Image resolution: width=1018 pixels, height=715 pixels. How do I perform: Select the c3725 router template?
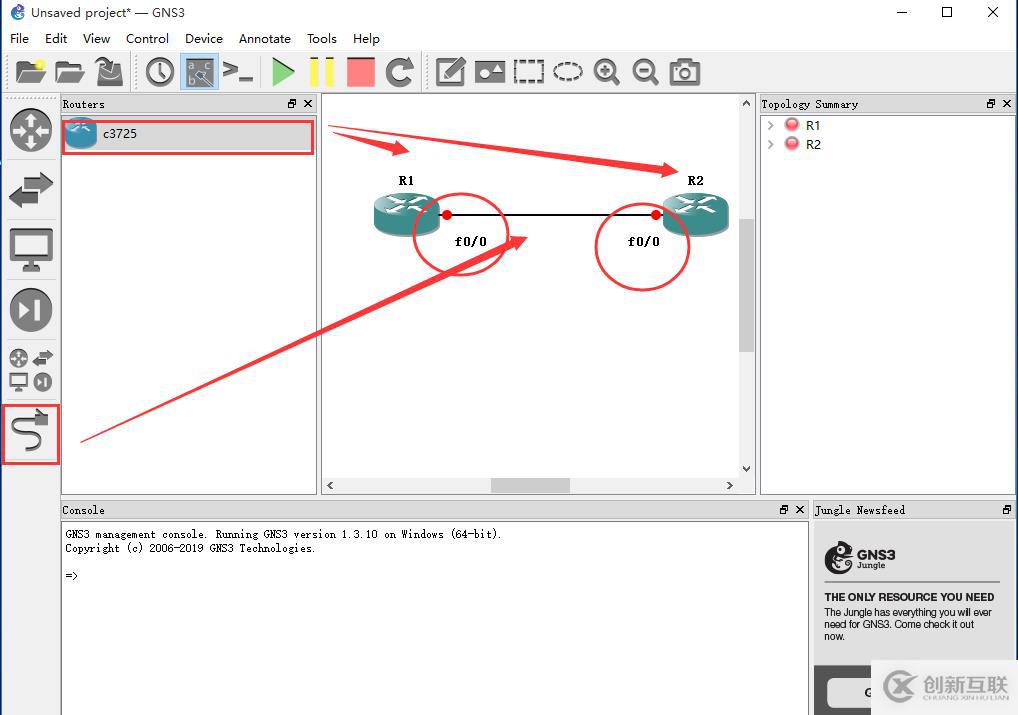188,134
